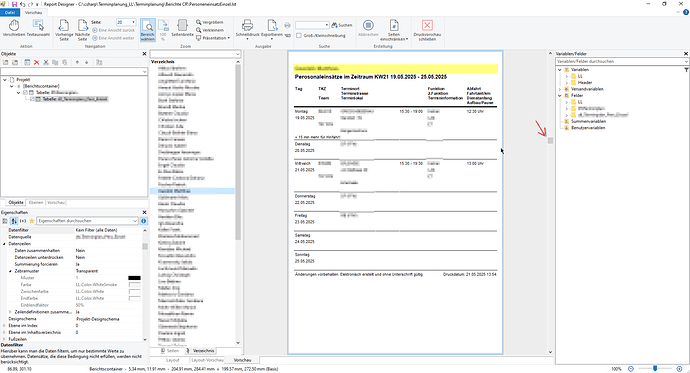Screen dimensions: 690x373
Task: Toggle alphabetical sort in Eigenschaften
Action: [x=14, y=221]
